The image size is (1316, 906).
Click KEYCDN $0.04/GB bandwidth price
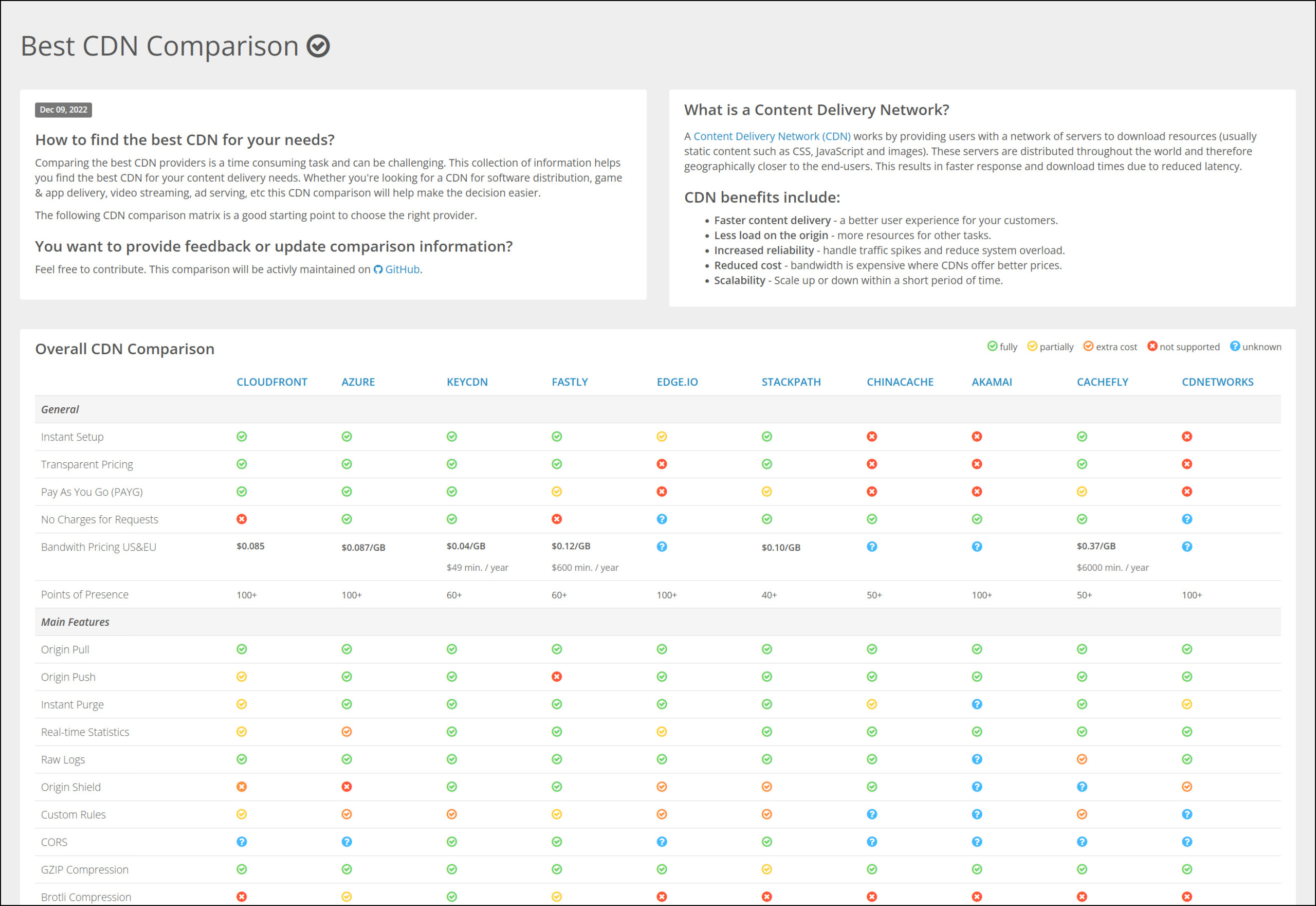click(x=466, y=546)
